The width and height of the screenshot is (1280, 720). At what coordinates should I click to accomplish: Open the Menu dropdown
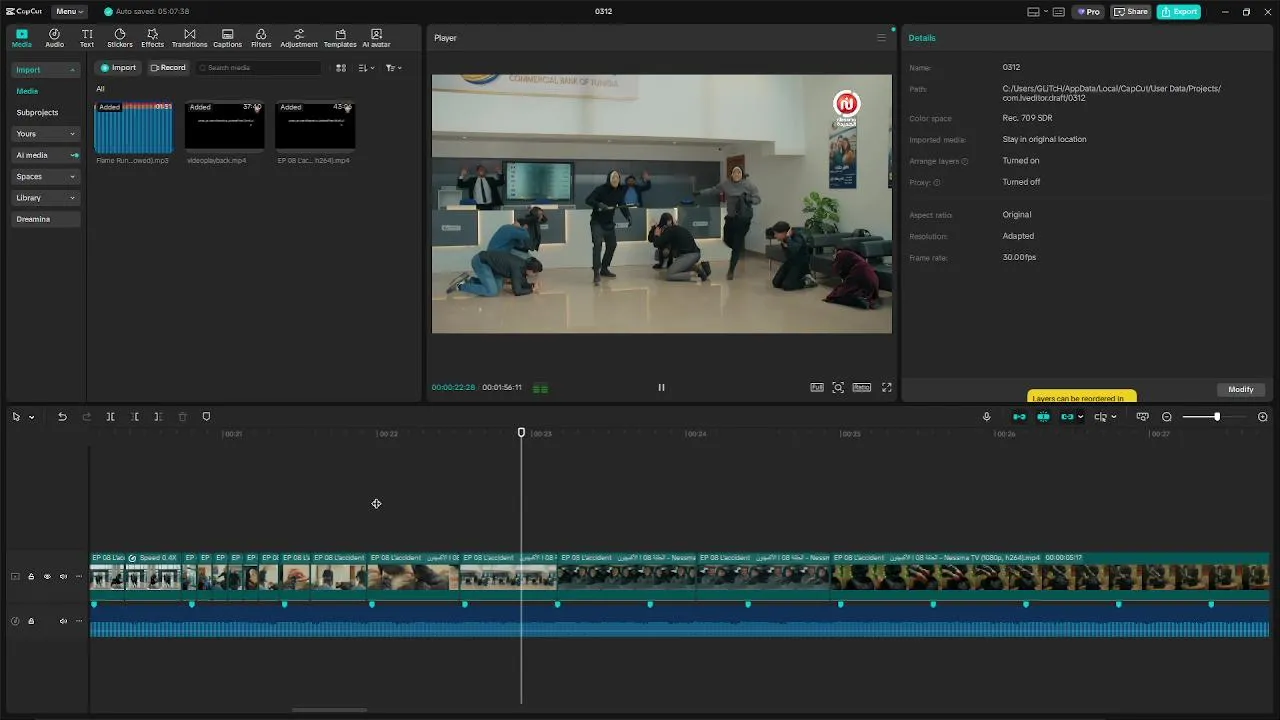click(69, 12)
